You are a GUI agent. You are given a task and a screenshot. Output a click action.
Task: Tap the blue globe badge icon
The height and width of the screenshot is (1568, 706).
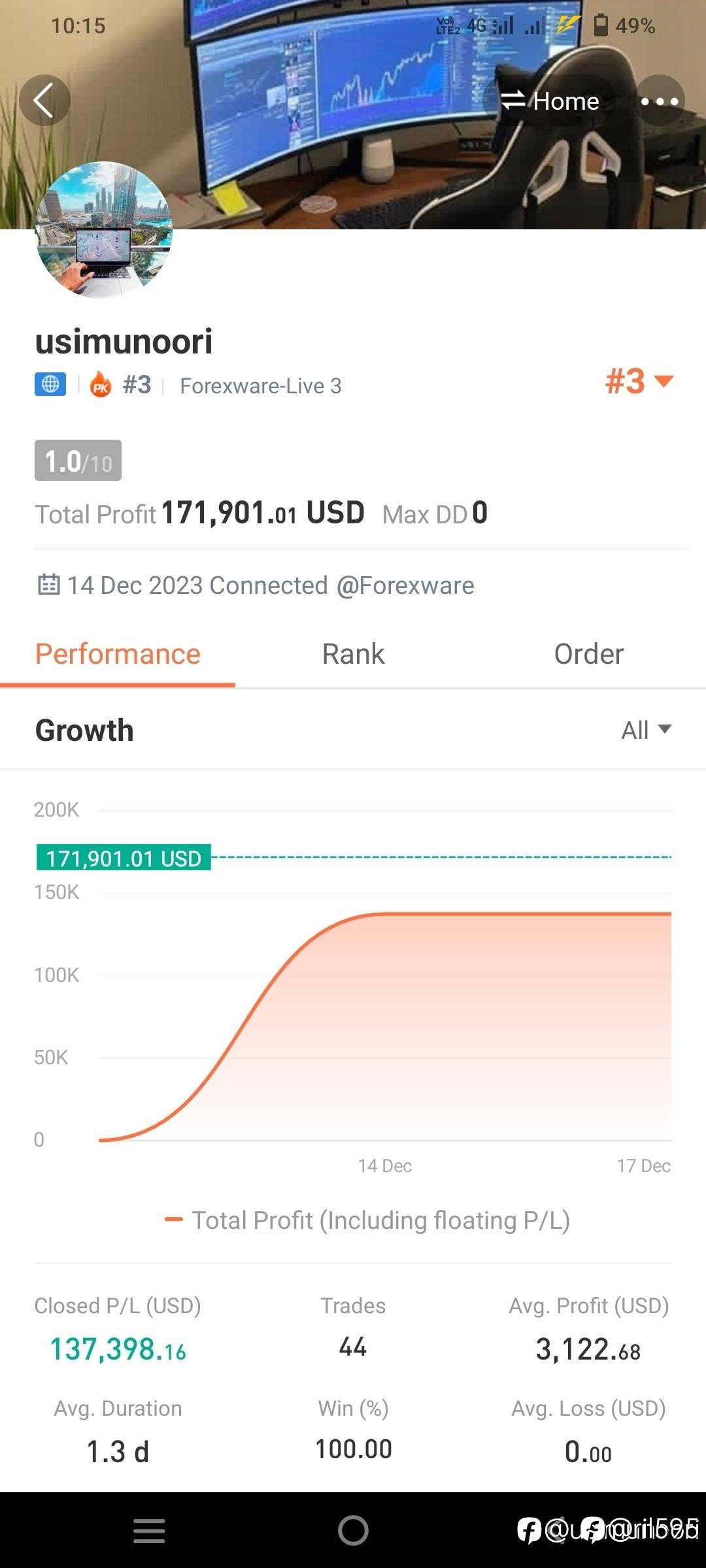(50, 385)
